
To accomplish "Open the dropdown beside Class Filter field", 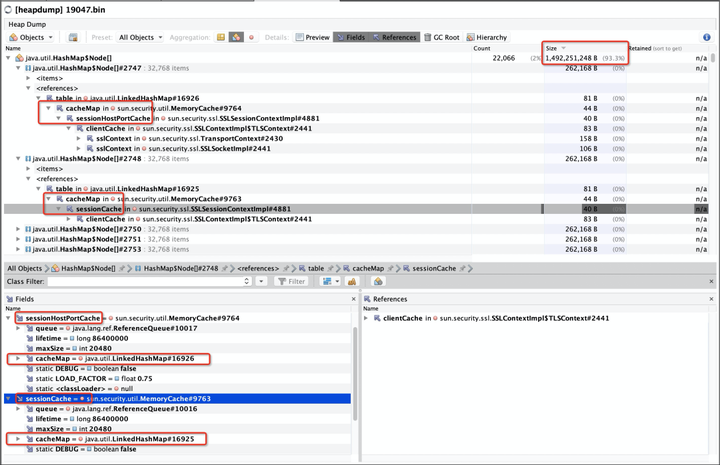I will pyautogui.click(x=261, y=281).
